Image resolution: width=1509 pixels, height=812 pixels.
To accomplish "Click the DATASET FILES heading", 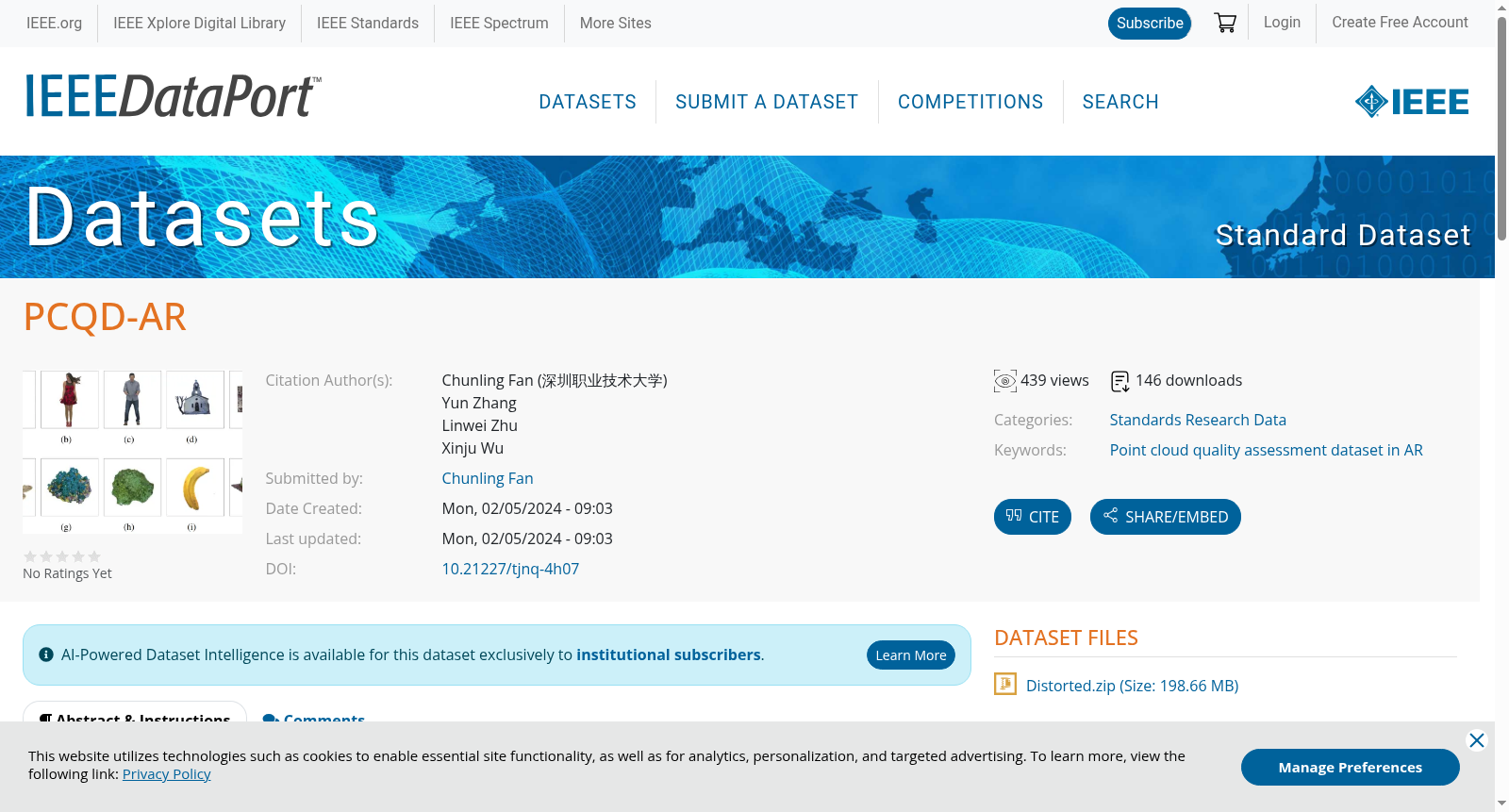I will [1066, 638].
